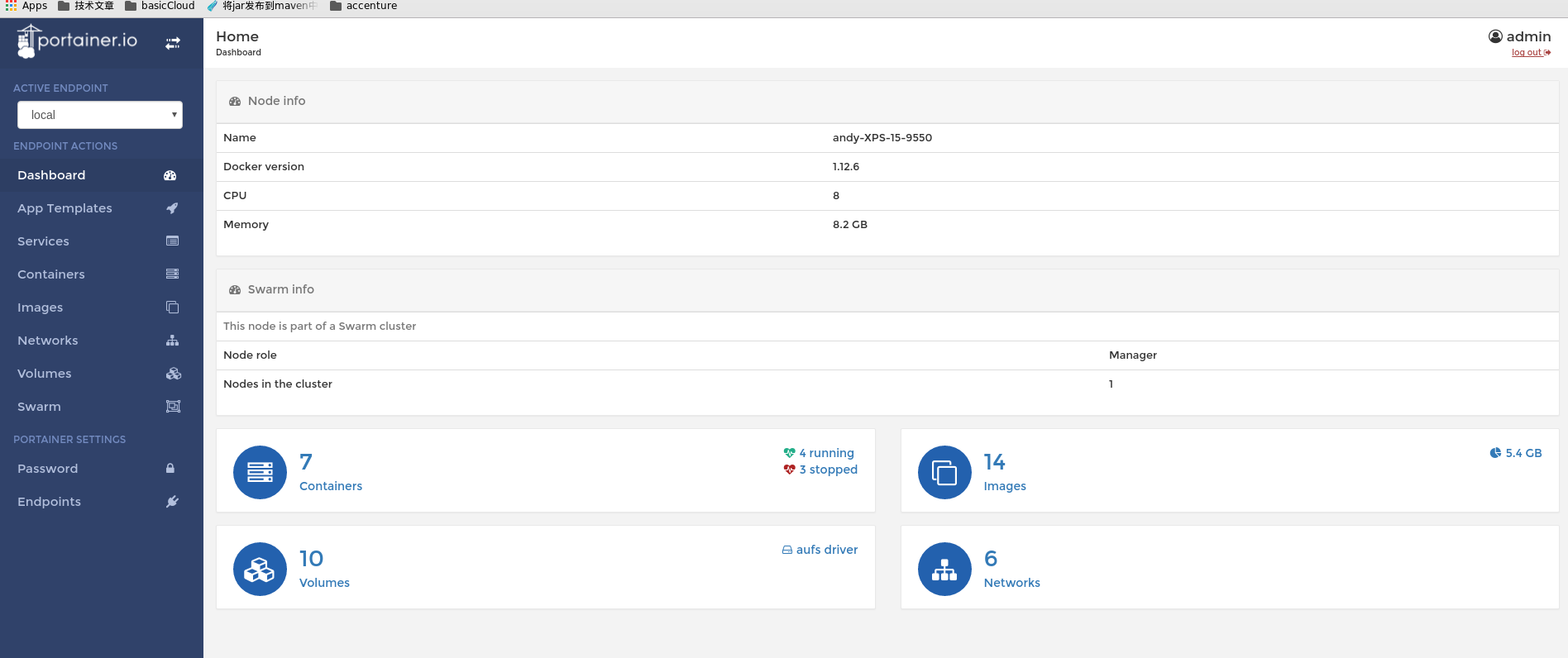Click the Images copy icon in the sidebar
1568x658 pixels.
(x=172, y=308)
